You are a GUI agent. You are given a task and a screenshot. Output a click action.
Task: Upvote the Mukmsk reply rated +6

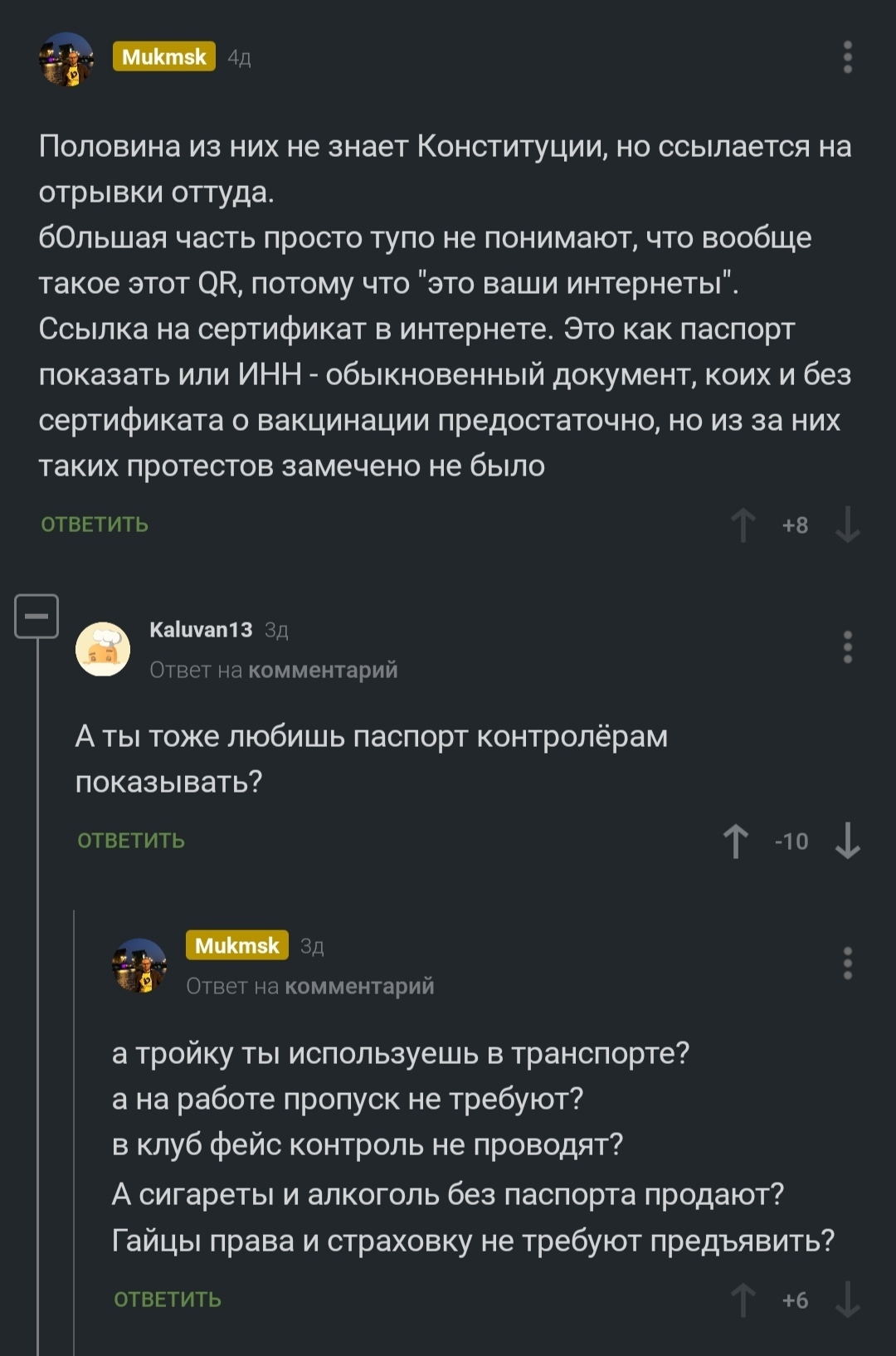(x=743, y=1300)
